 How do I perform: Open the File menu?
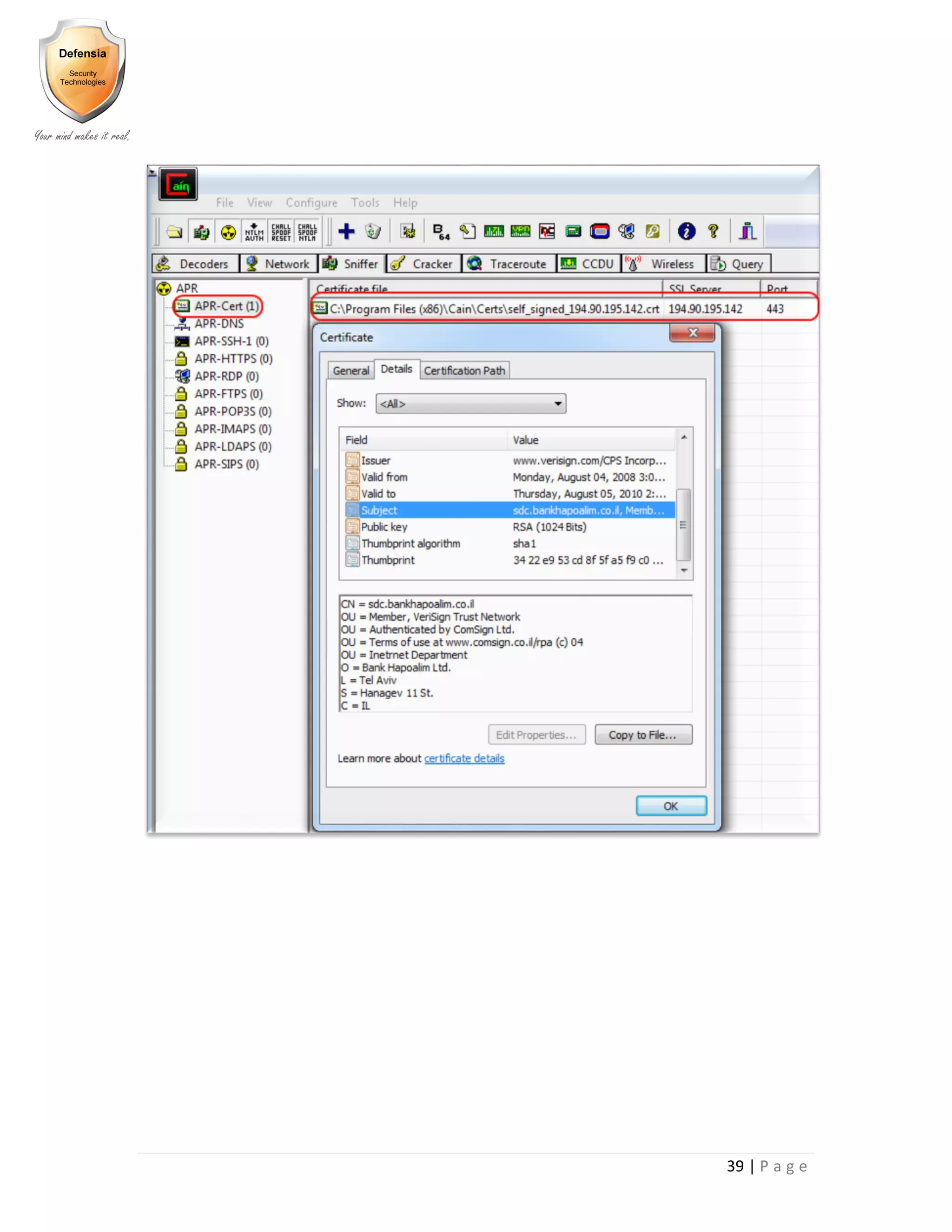pyautogui.click(x=225, y=203)
